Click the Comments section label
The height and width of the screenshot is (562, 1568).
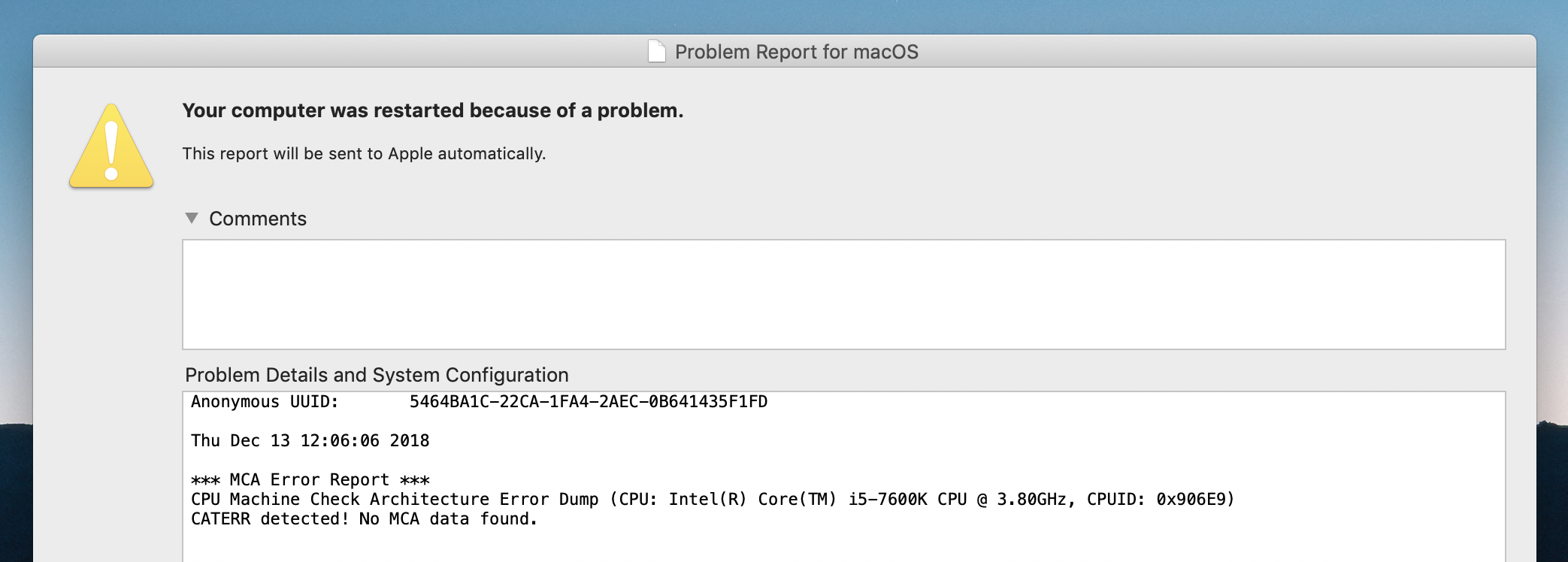pos(258,219)
